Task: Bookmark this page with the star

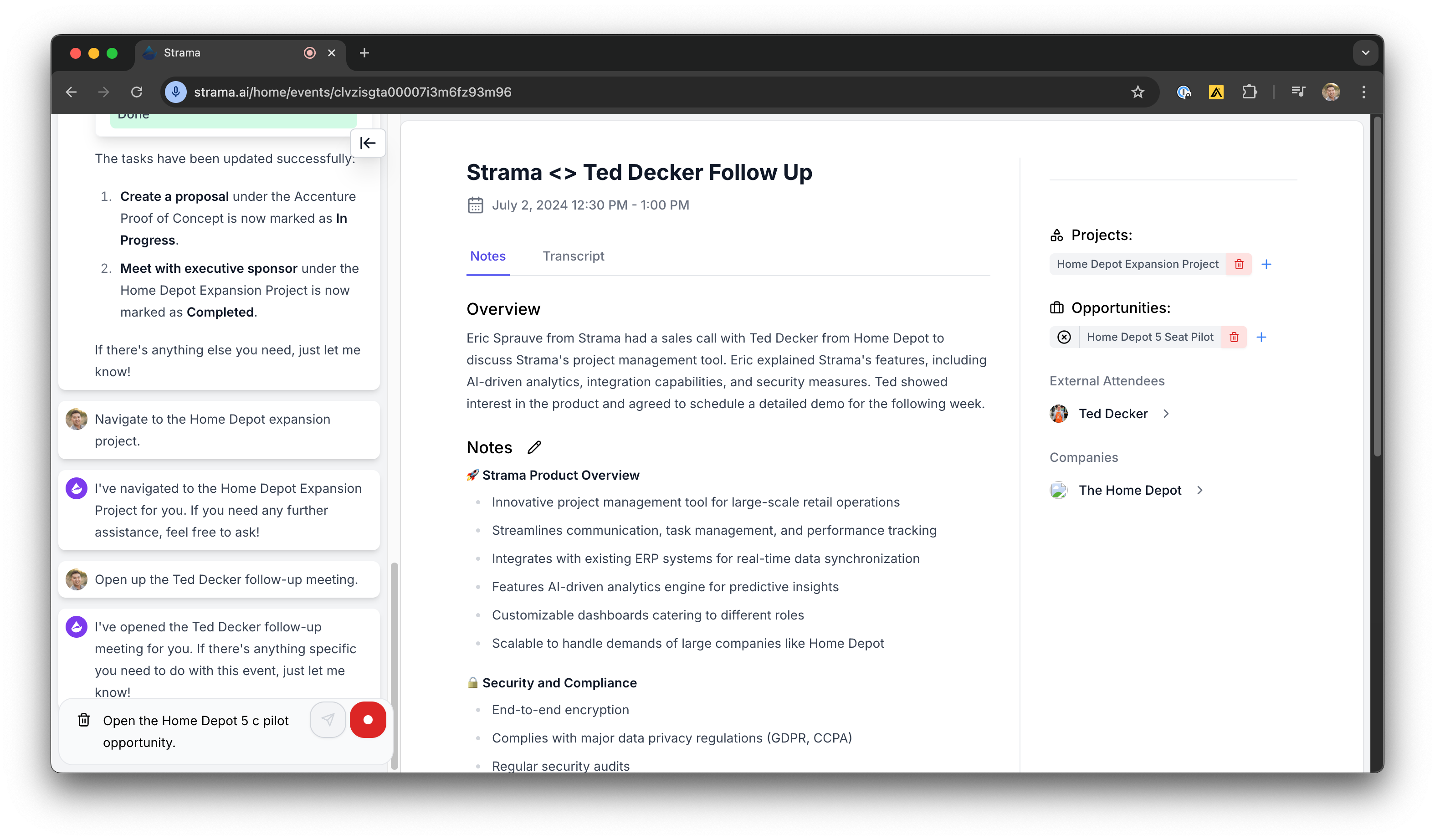Action: pos(1138,92)
